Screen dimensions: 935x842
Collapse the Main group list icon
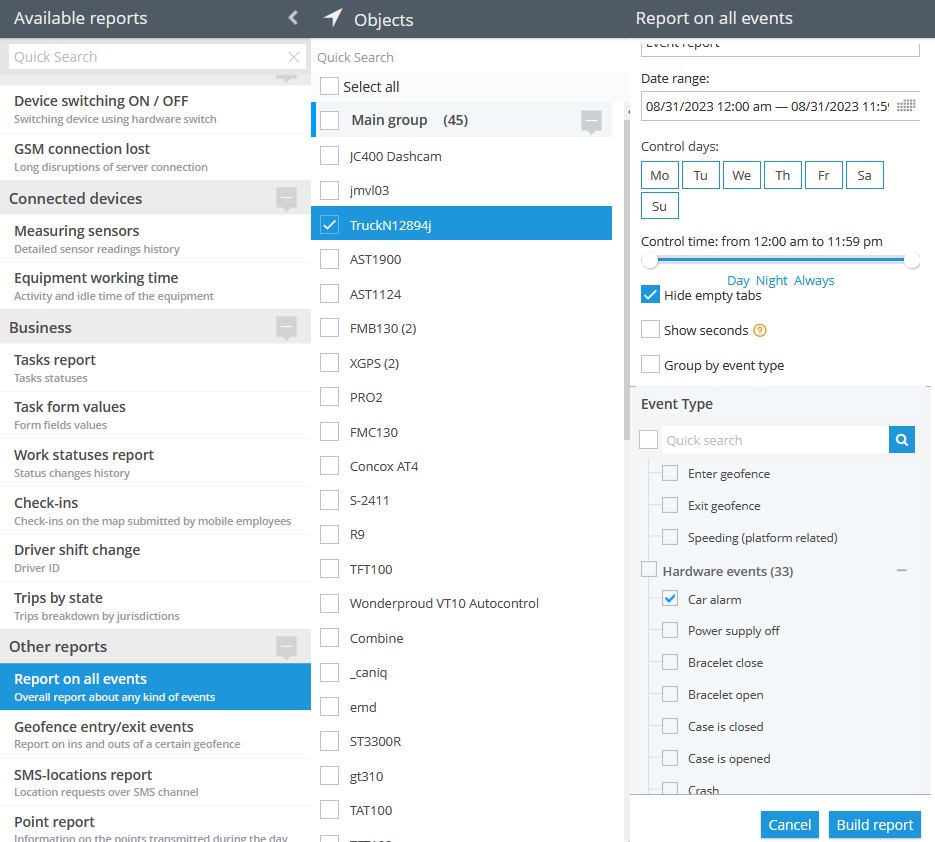pos(591,122)
